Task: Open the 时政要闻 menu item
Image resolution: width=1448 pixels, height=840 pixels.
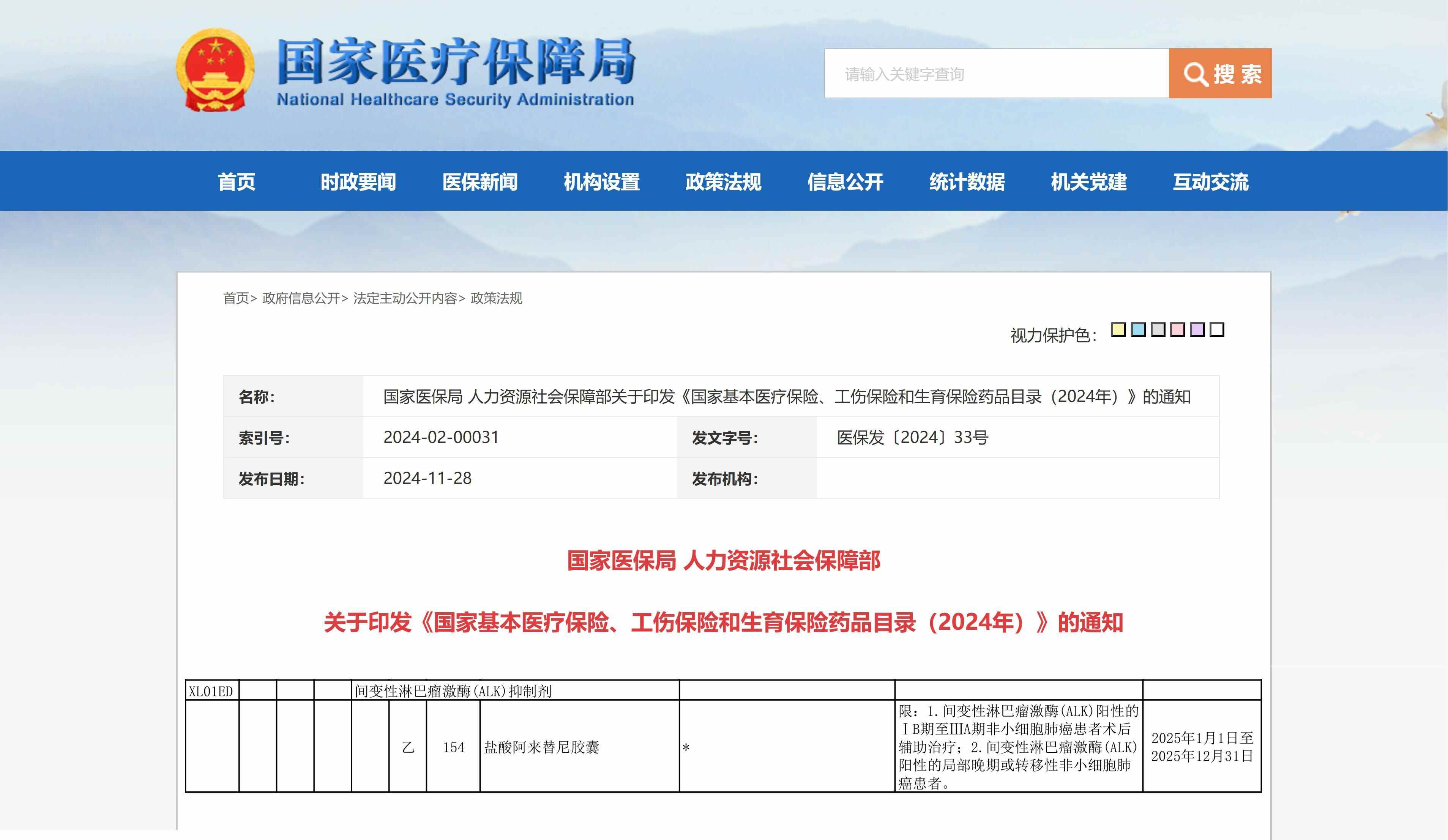Action: (x=358, y=181)
